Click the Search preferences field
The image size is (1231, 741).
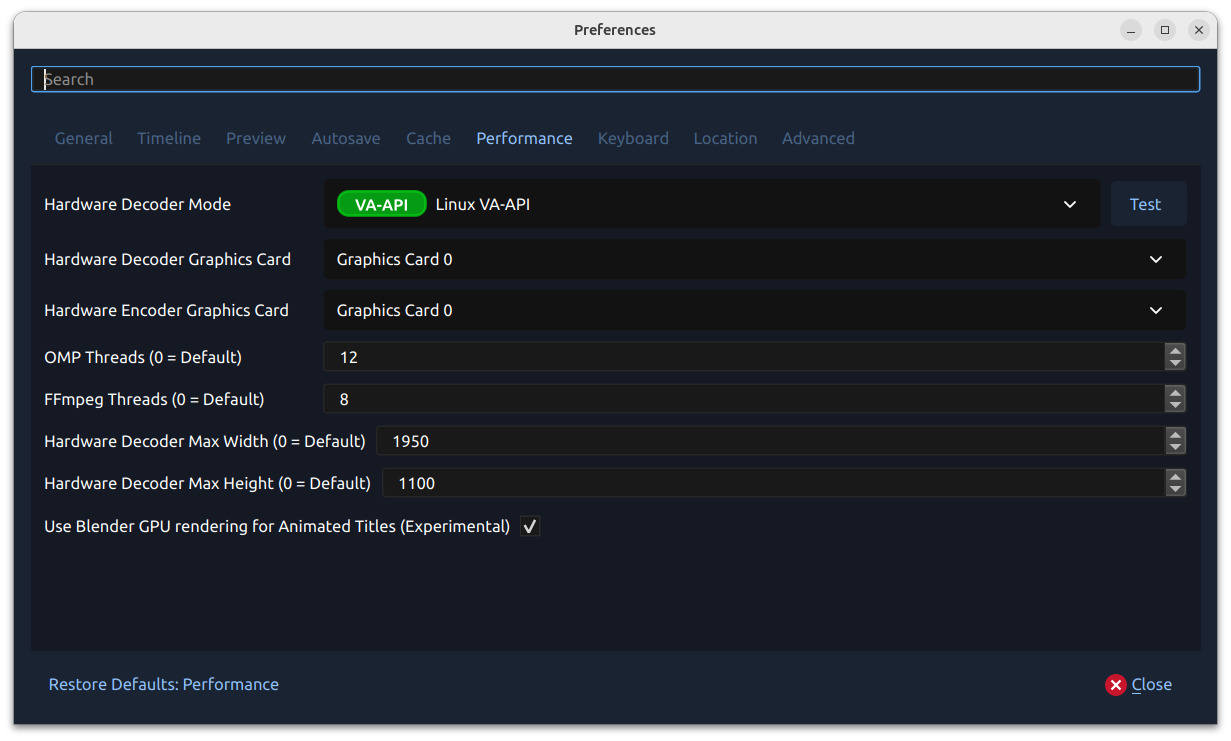coord(615,79)
